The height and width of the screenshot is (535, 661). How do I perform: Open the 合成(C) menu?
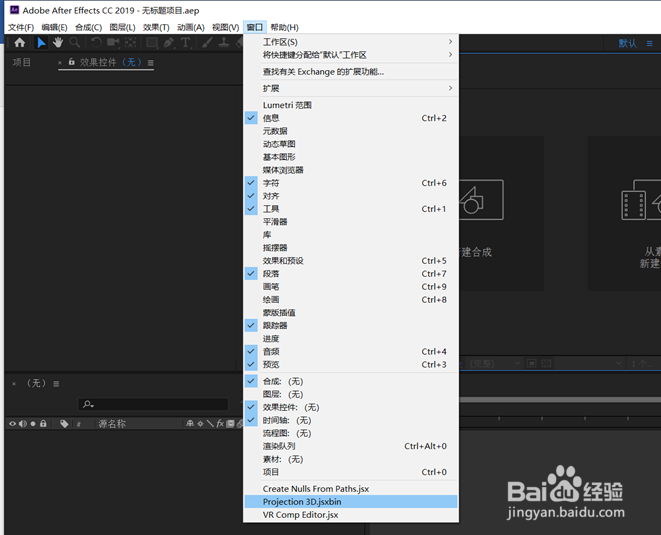89,27
